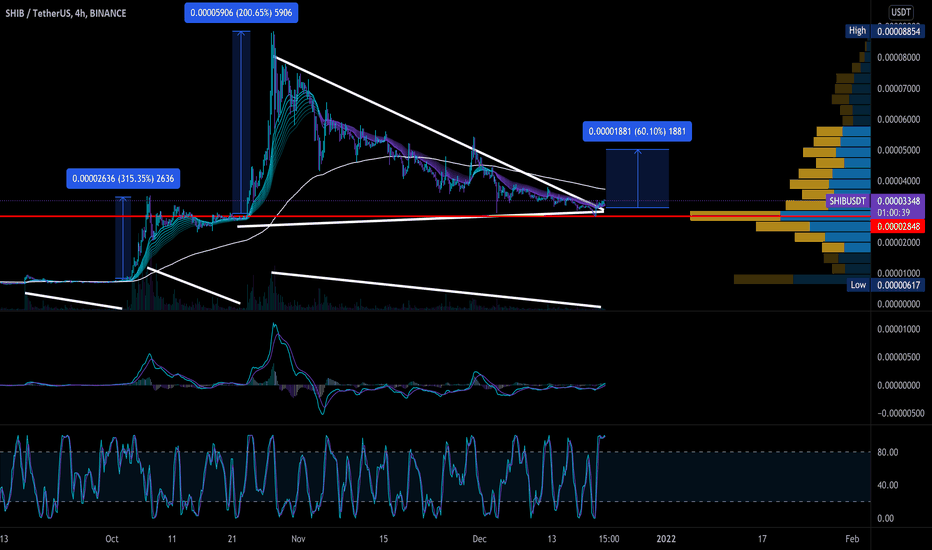
Task: Click the 0.00004000 price axis value
Action: [x=898, y=181]
